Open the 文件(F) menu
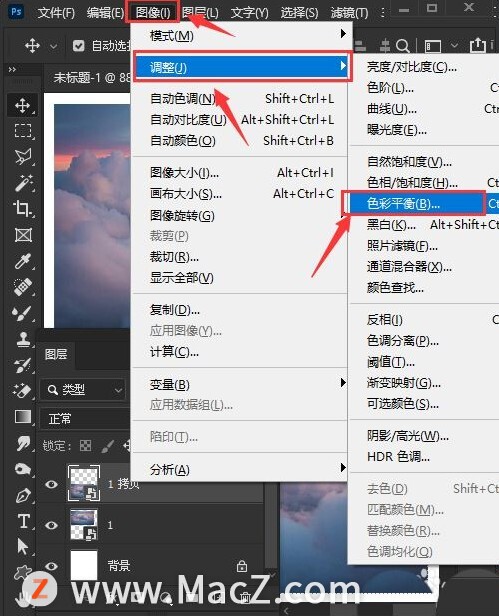This screenshot has height=616, width=499. (56, 13)
